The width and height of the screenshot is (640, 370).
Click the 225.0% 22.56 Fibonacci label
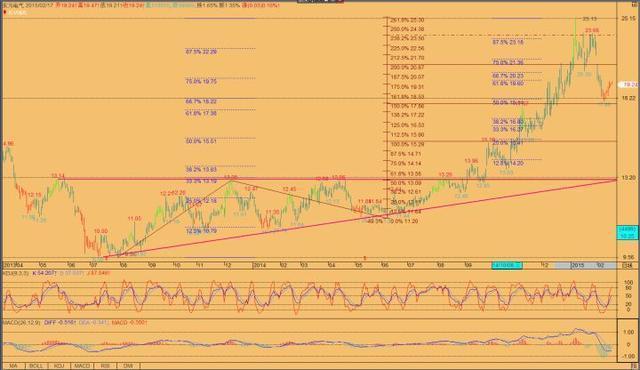(407, 48)
